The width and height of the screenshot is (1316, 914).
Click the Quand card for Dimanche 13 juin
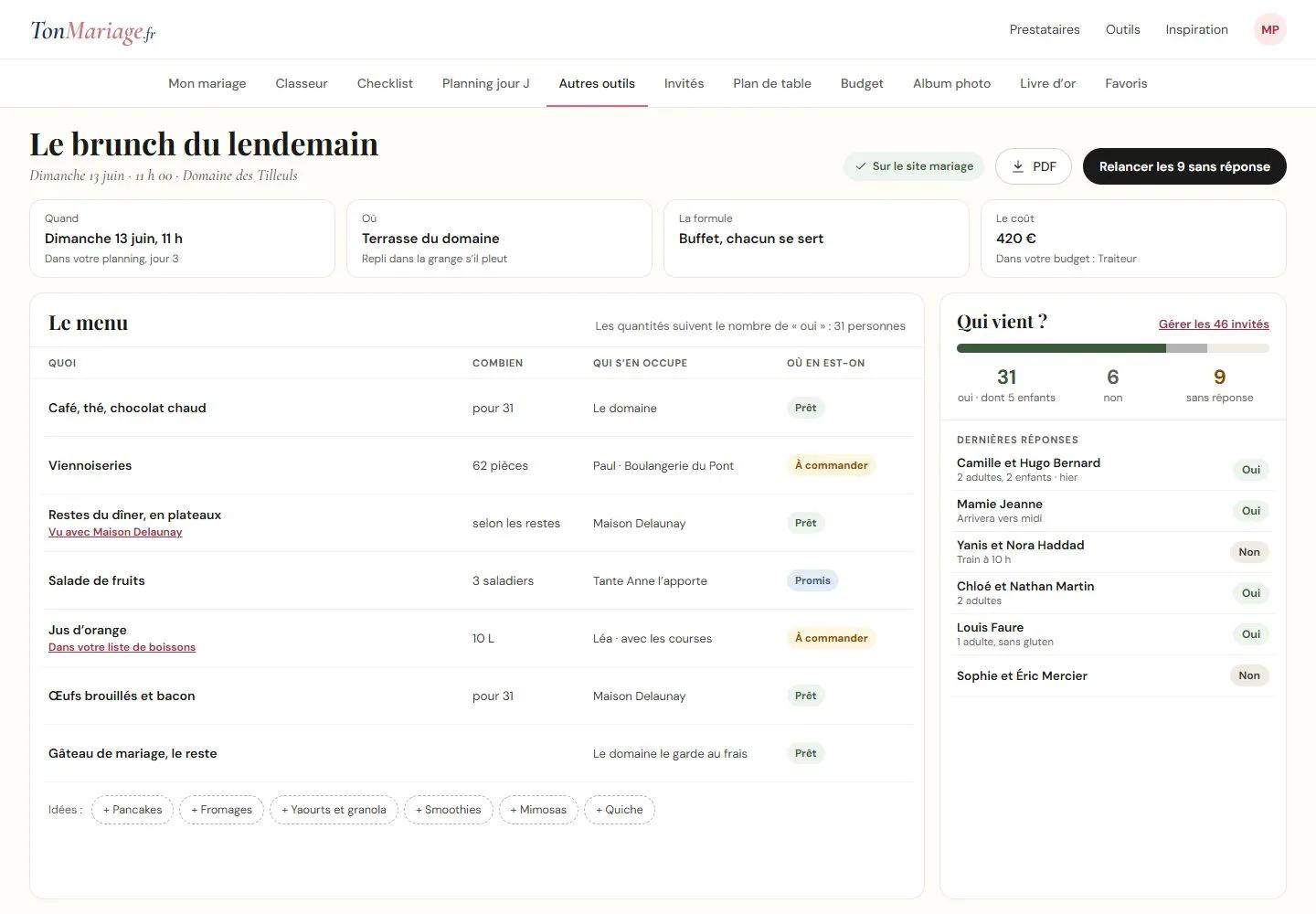(x=182, y=239)
